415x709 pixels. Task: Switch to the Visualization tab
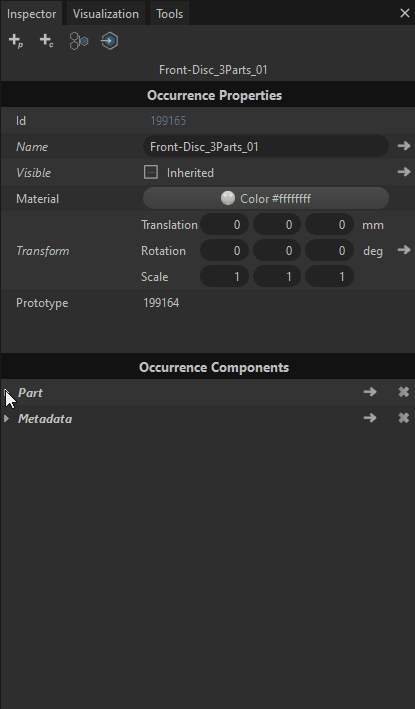tap(106, 14)
